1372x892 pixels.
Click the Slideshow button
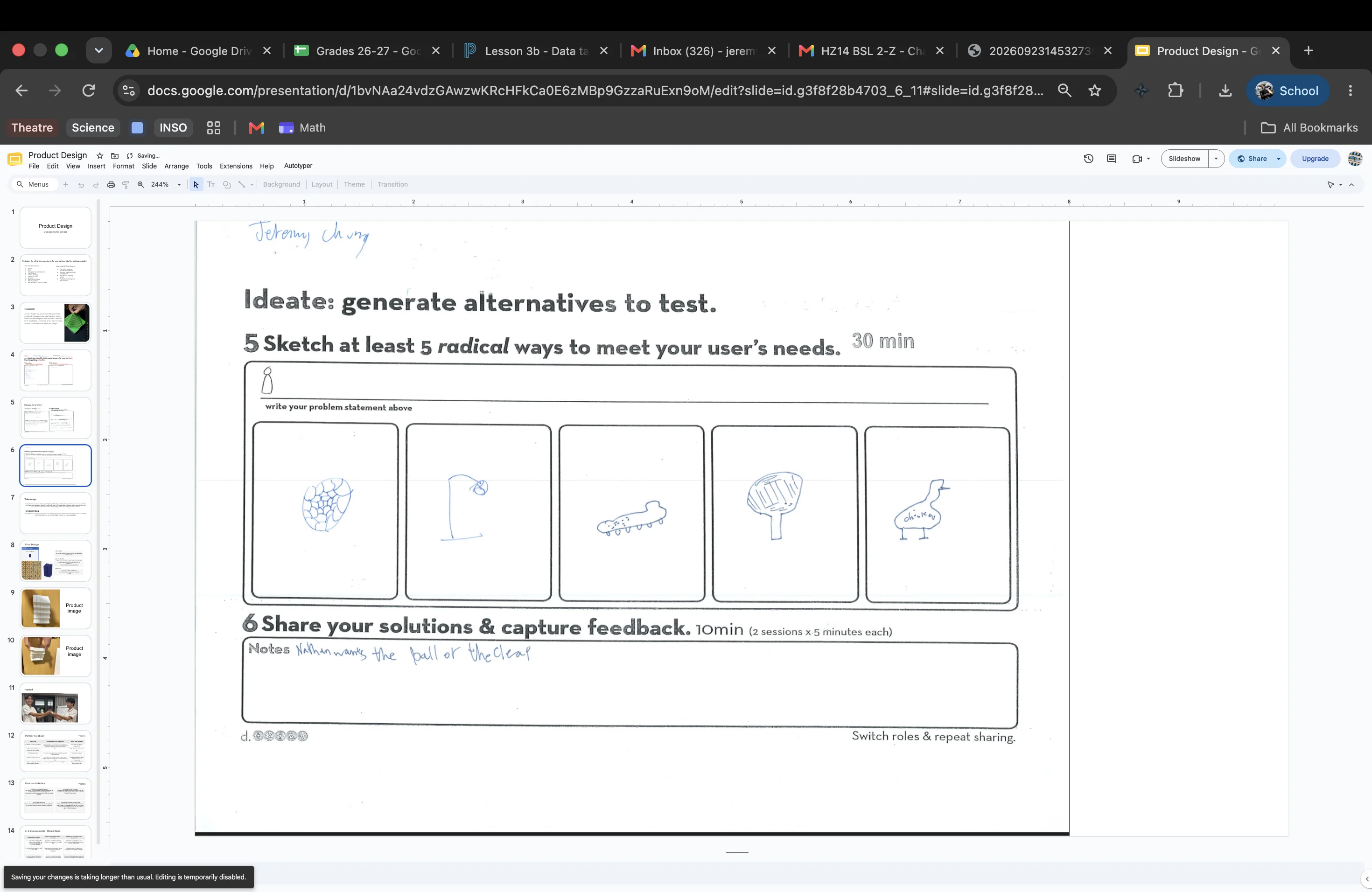(1184, 159)
